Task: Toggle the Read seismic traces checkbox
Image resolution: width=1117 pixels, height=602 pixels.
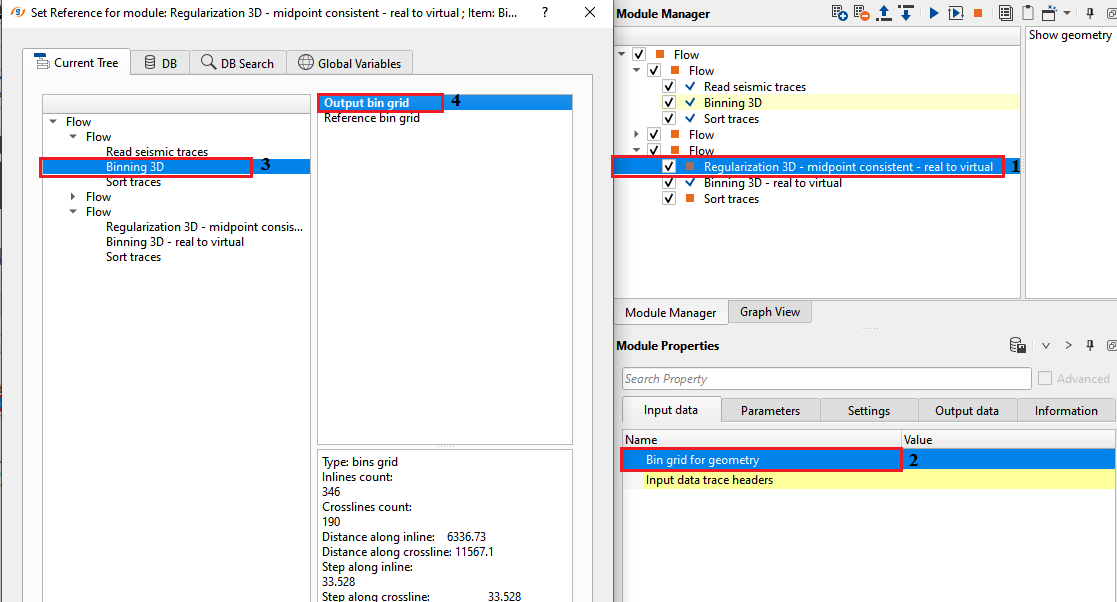Action: tap(668, 86)
